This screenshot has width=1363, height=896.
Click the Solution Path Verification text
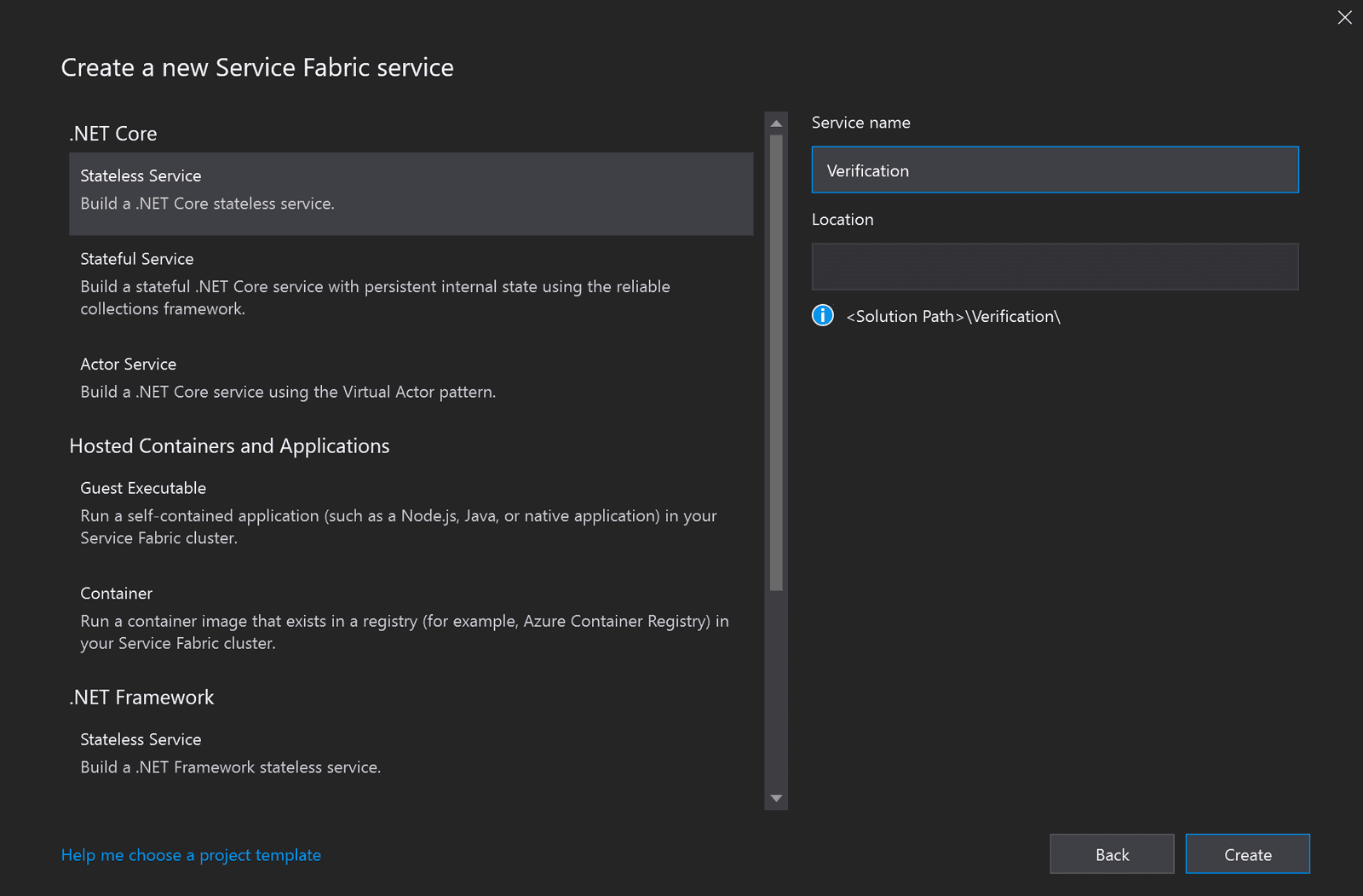click(x=953, y=316)
